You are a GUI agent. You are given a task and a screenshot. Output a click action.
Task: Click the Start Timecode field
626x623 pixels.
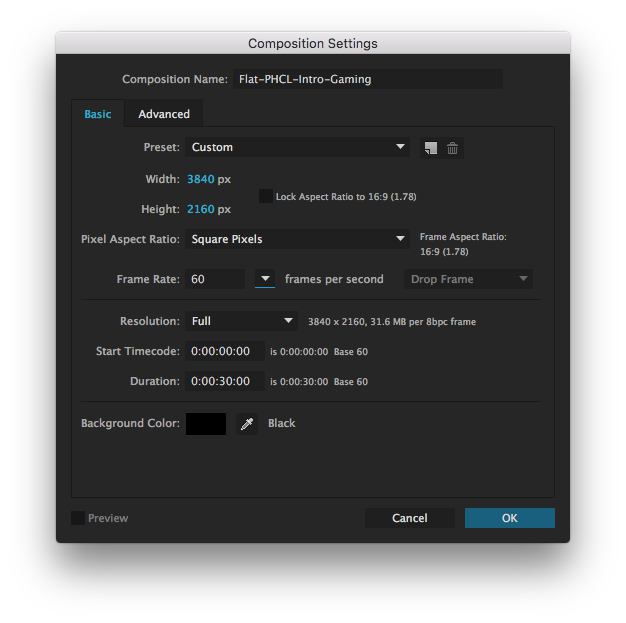pos(225,351)
